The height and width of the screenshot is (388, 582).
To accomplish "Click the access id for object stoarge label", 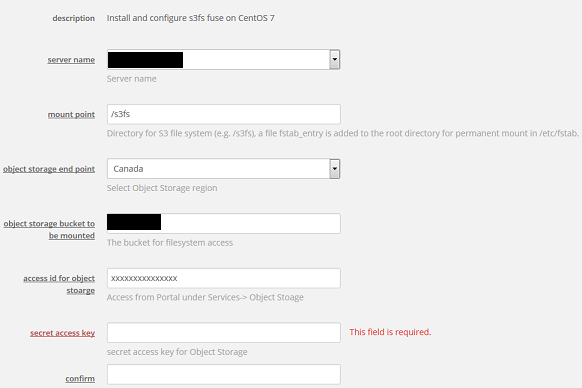I will [59, 284].
